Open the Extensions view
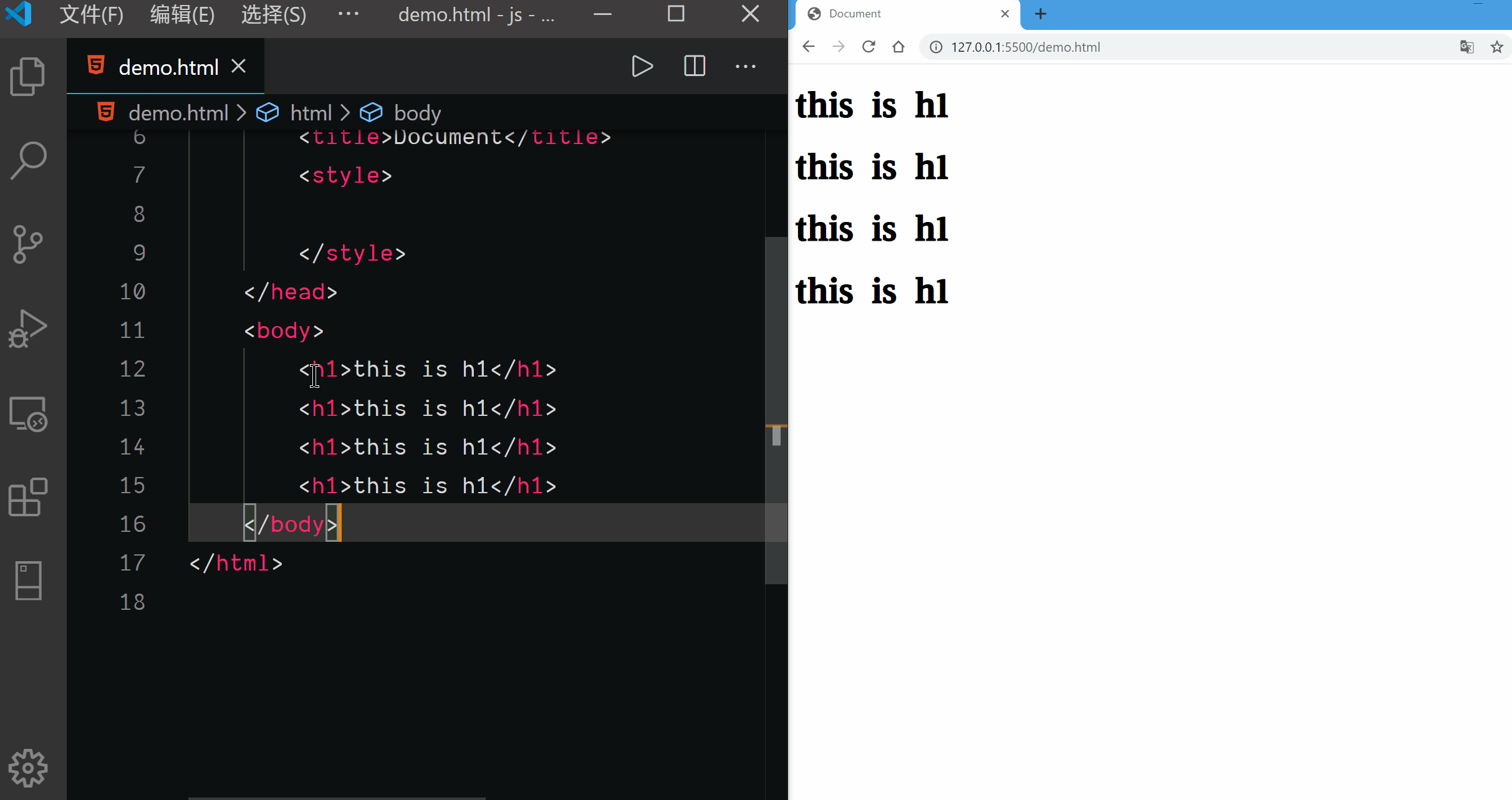The height and width of the screenshot is (800, 1512). (x=27, y=497)
